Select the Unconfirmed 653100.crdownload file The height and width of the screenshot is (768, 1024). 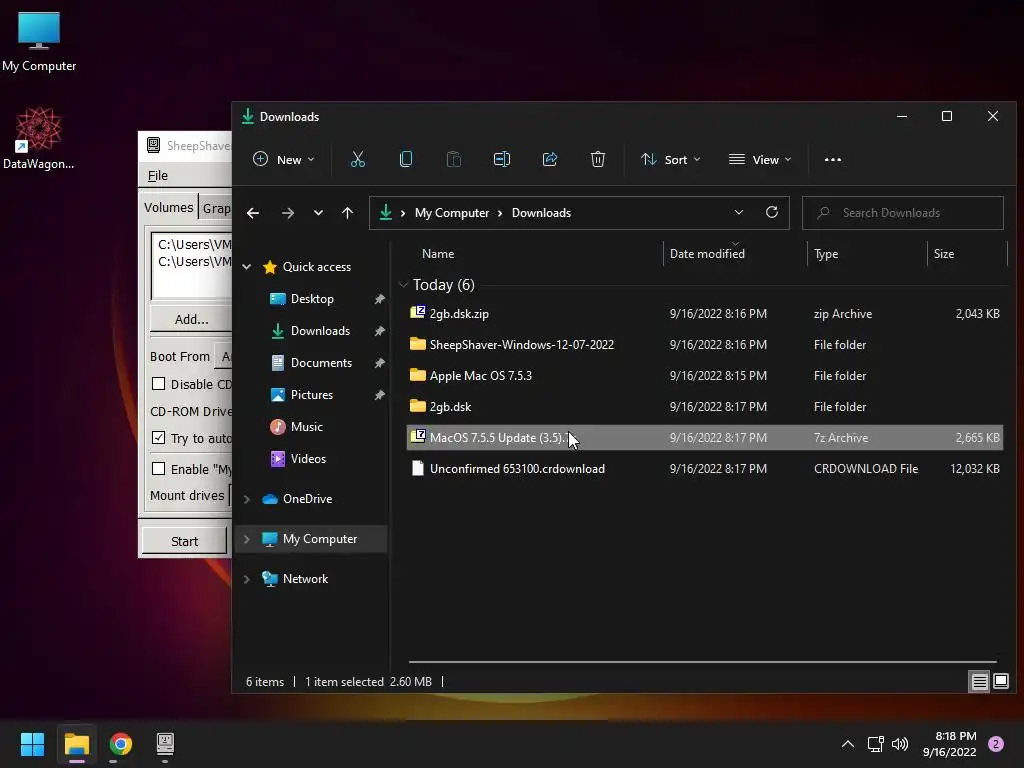[705, 468]
